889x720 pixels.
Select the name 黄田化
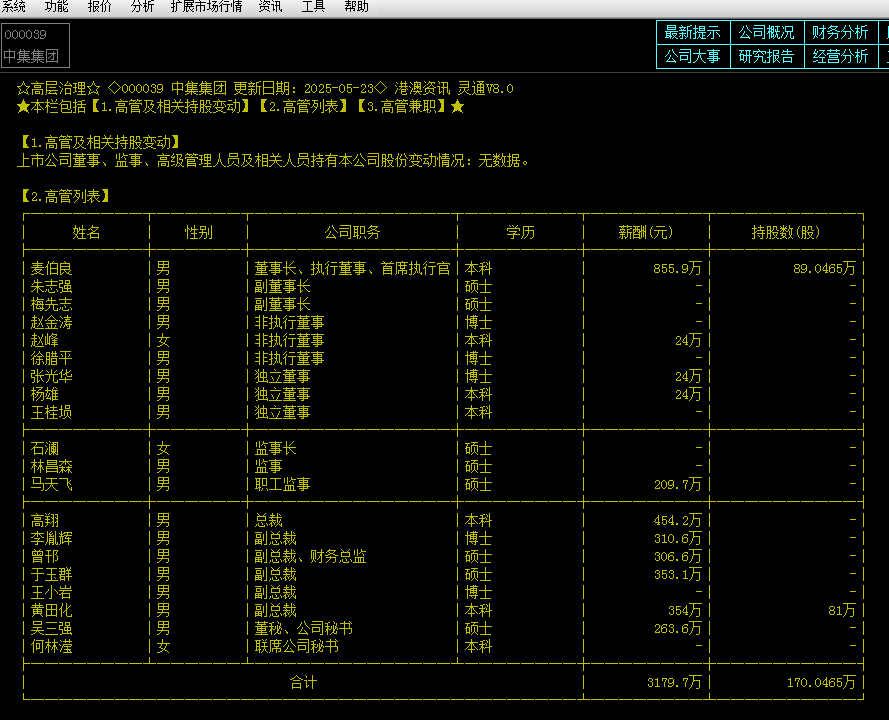[x=52, y=610]
